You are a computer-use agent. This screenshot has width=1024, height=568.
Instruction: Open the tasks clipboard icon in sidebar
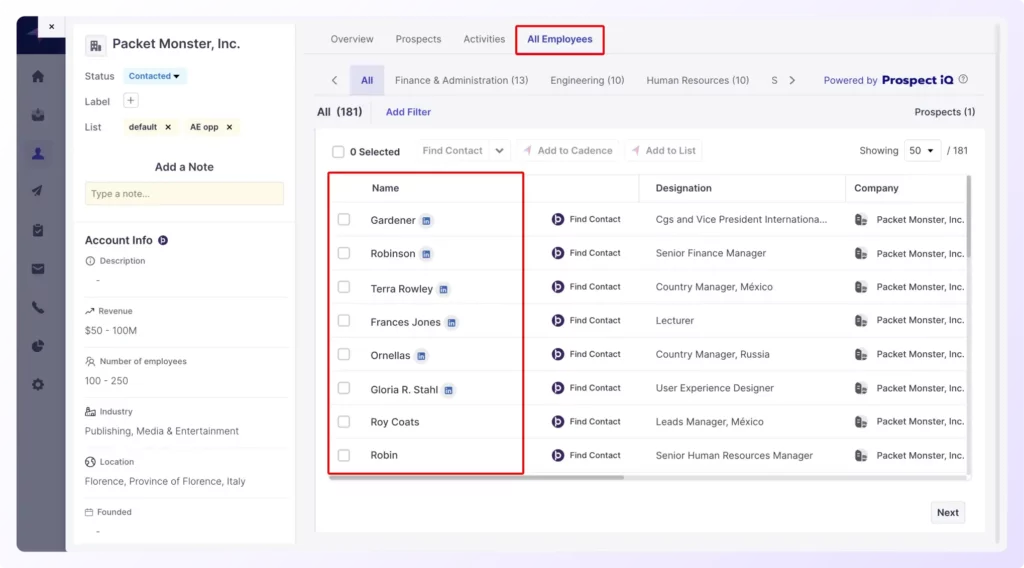click(38, 230)
